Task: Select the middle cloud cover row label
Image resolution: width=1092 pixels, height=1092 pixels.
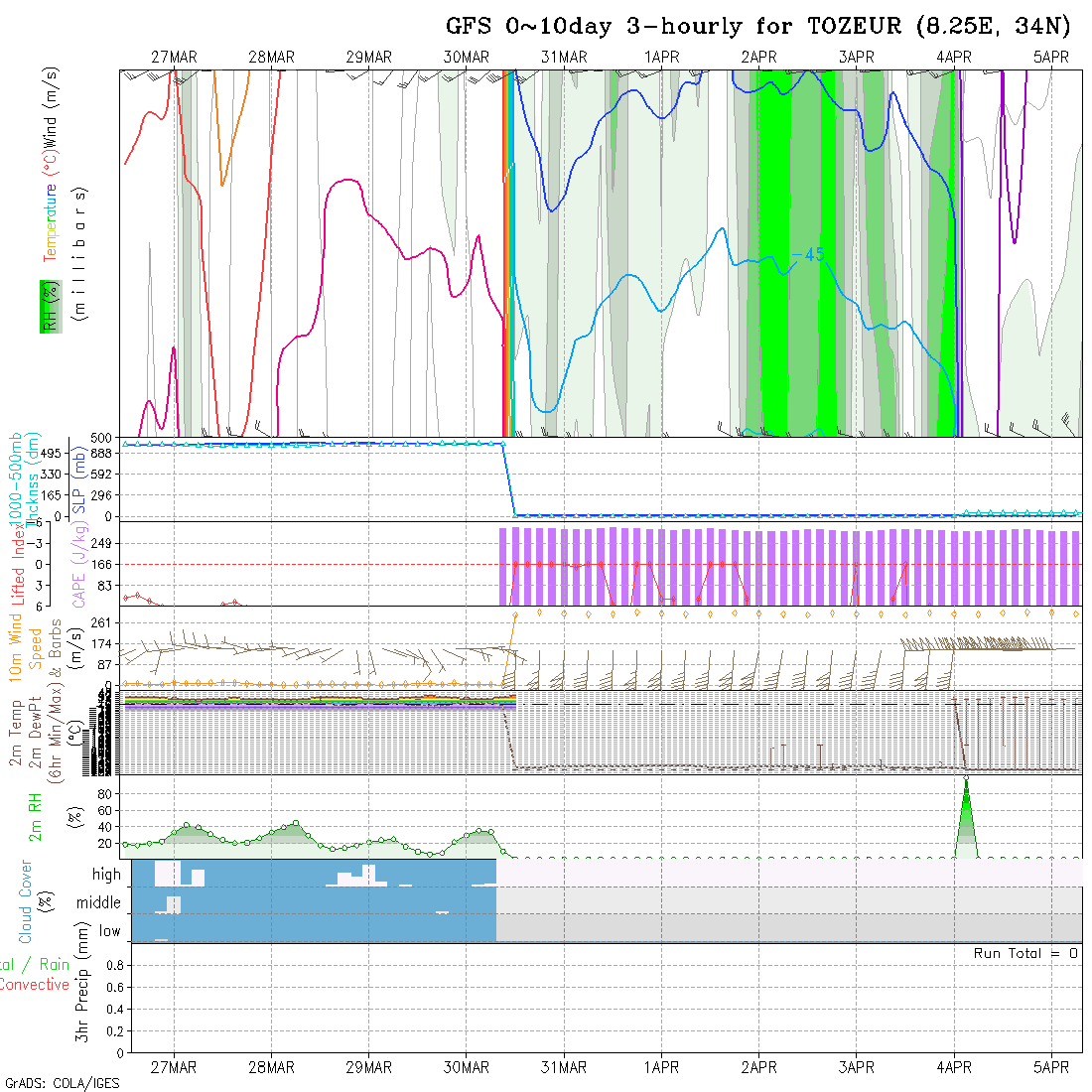Action: (98, 902)
